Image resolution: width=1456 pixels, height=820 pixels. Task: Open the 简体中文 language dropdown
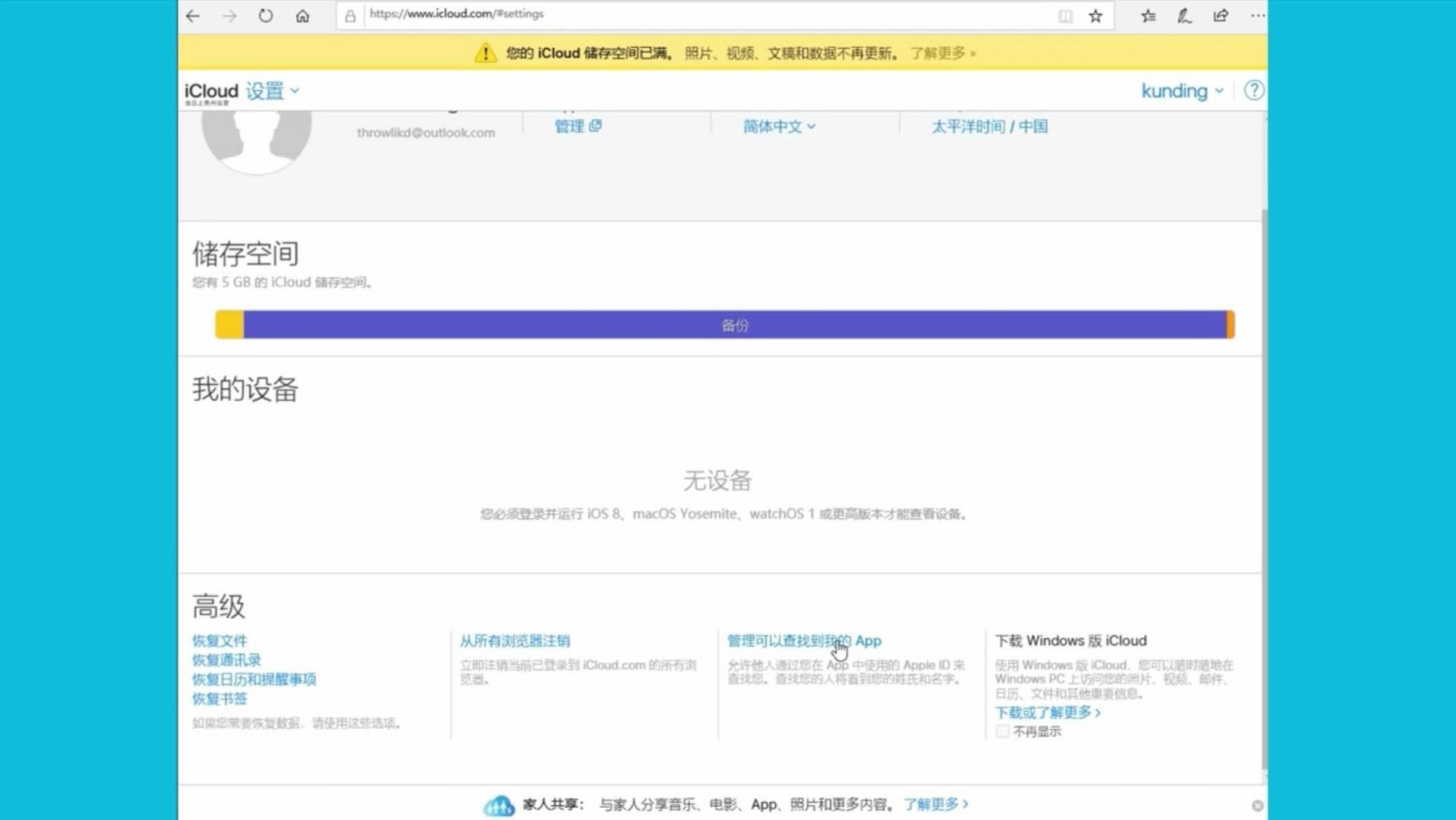click(778, 126)
